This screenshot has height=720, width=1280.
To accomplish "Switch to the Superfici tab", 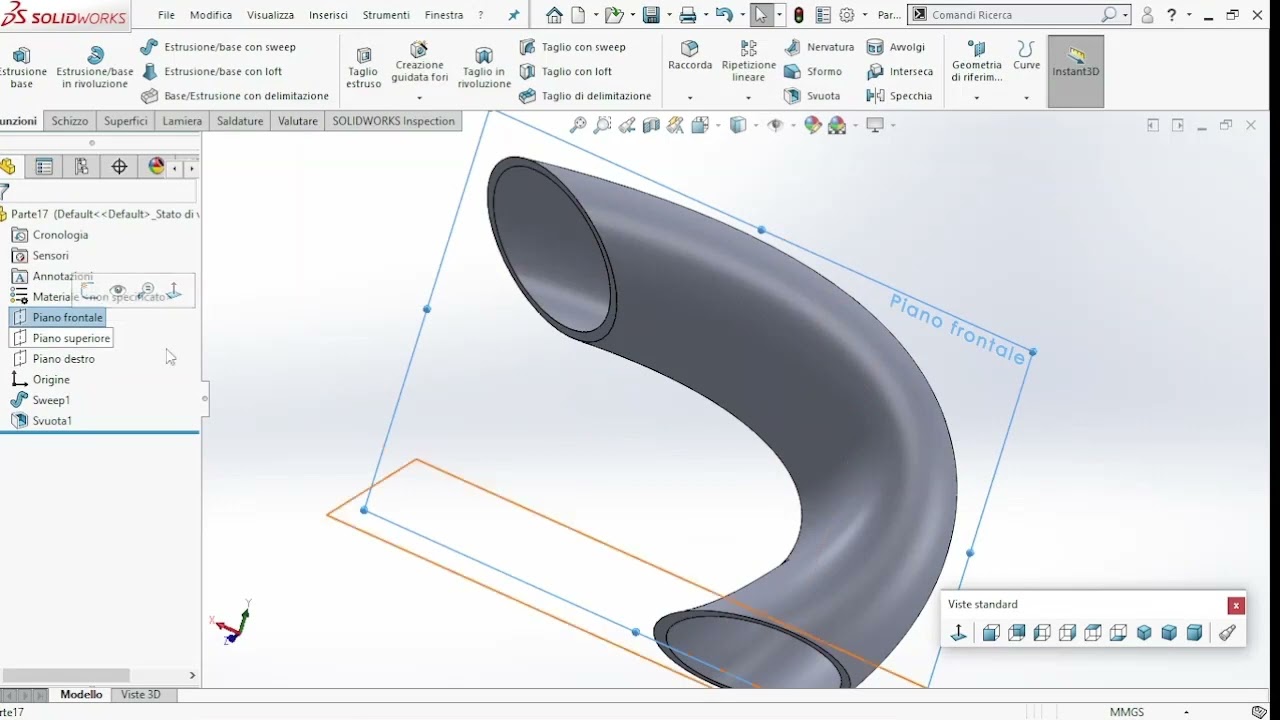I will coord(126,121).
